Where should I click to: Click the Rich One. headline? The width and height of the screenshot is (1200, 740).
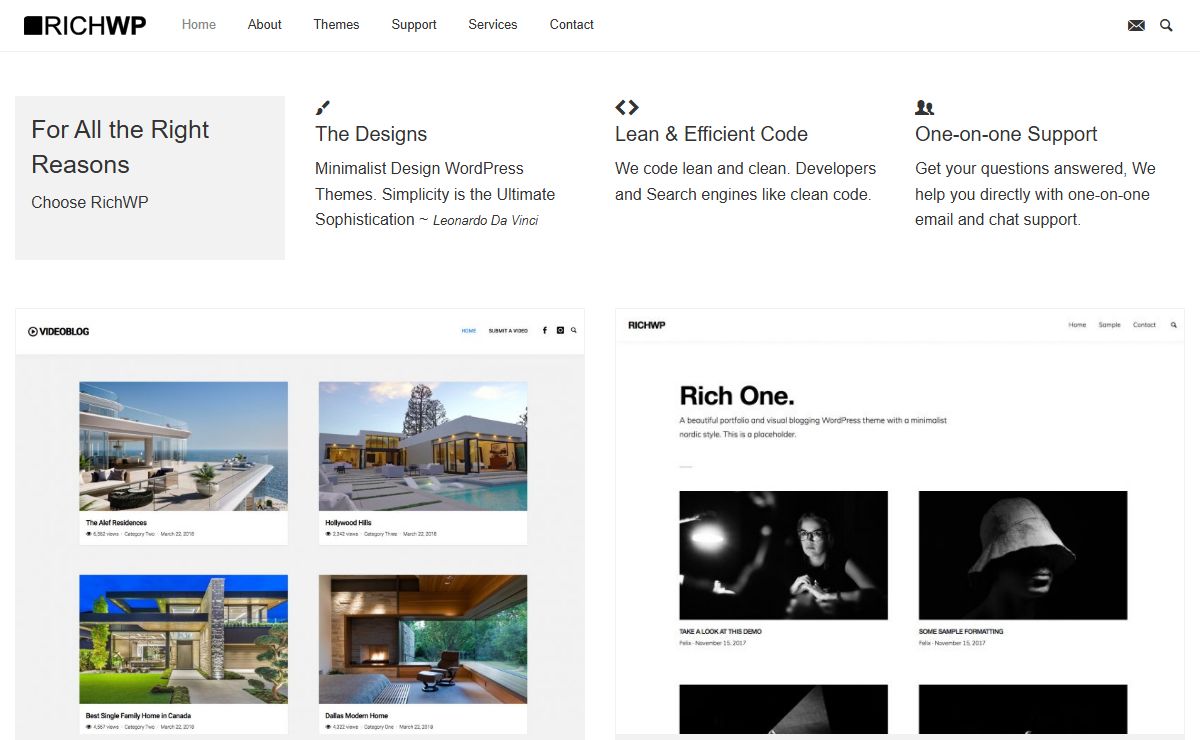point(737,395)
